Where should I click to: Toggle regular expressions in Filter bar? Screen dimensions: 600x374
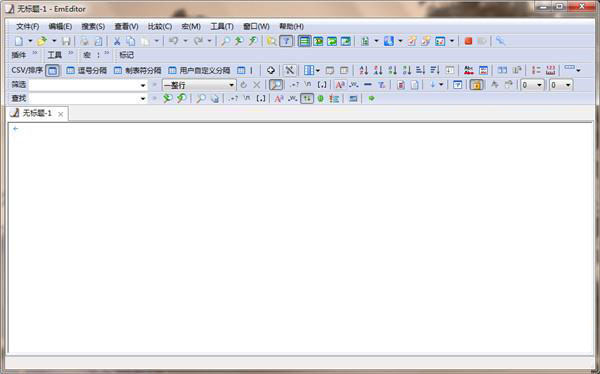coord(294,85)
